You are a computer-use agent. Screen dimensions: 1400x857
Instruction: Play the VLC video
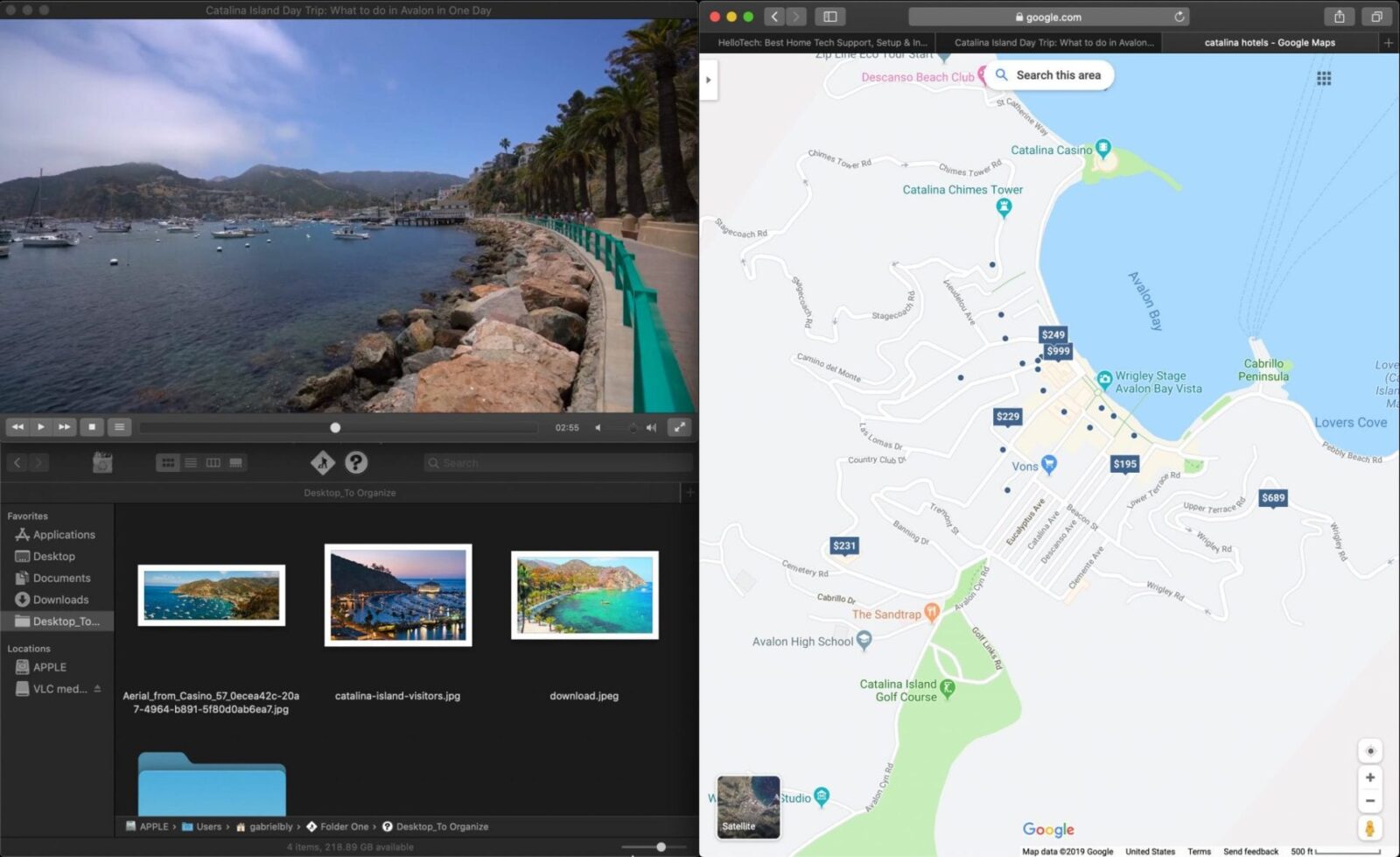click(41, 427)
